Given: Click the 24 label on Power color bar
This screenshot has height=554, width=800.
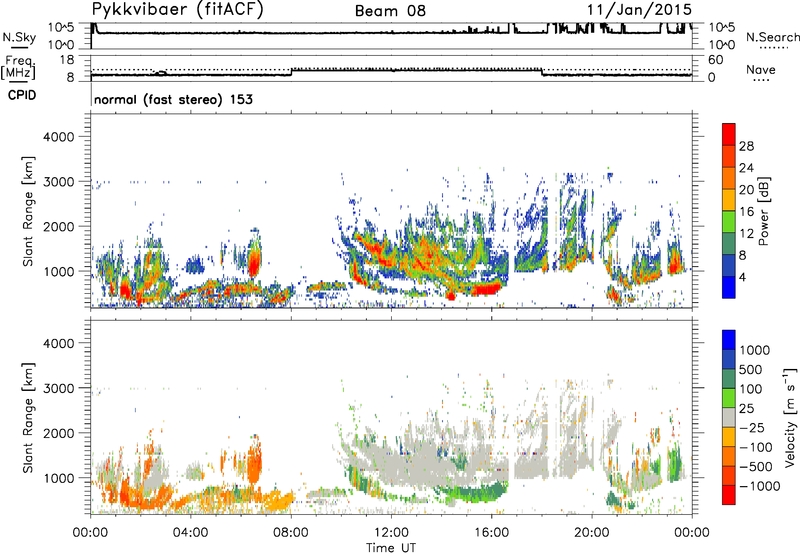Looking at the screenshot, I should tap(746, 168).
